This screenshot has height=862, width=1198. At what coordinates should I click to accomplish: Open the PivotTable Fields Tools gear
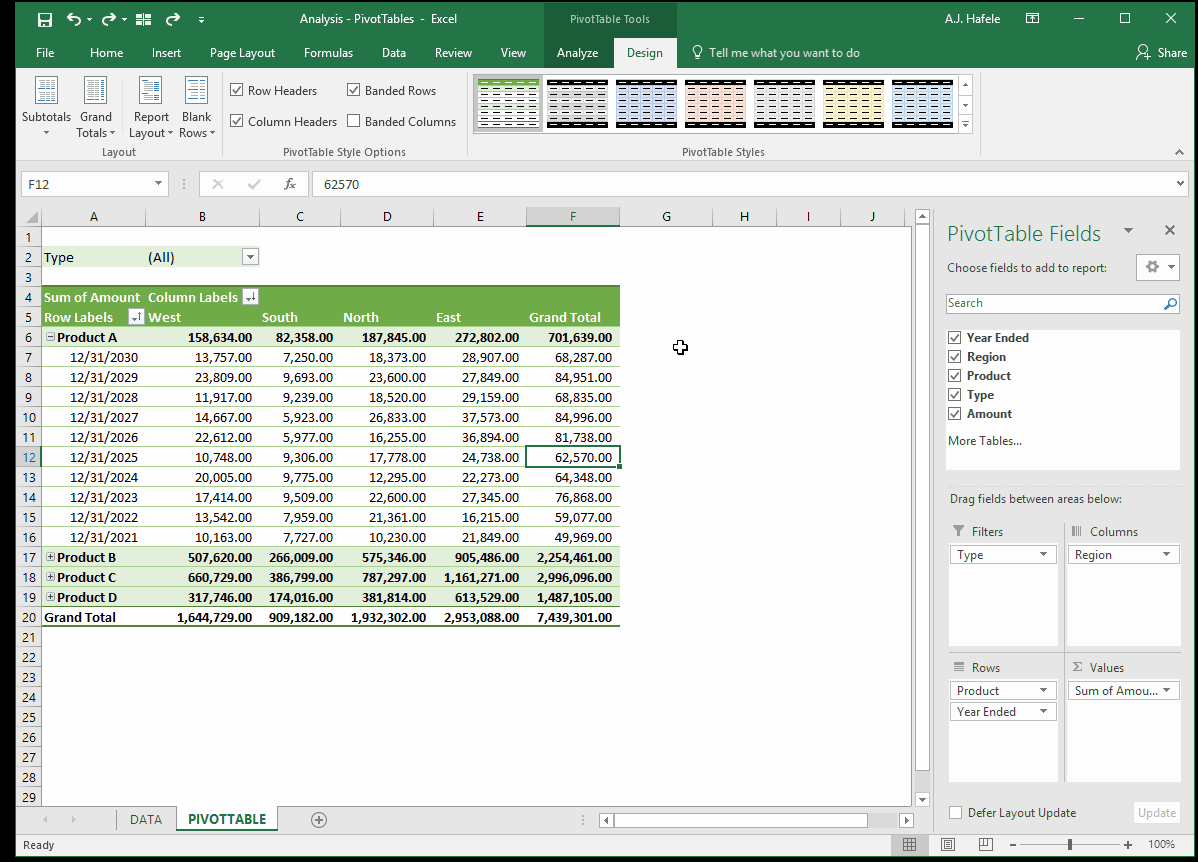click(1158, 267)
